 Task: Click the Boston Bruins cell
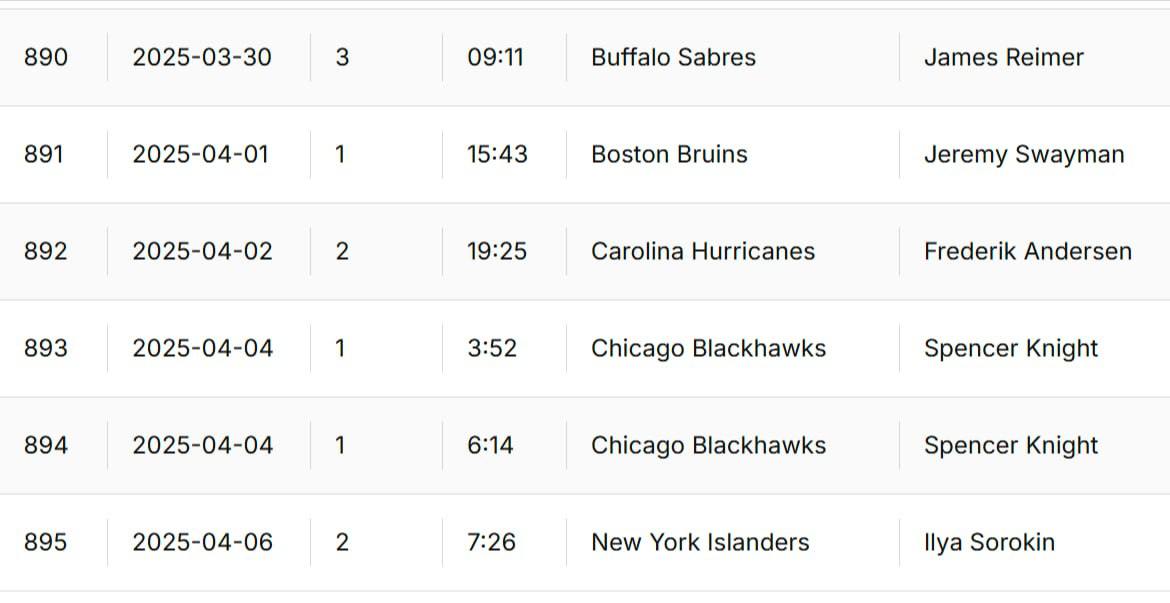pyautogui.click(x=669, y=154)
